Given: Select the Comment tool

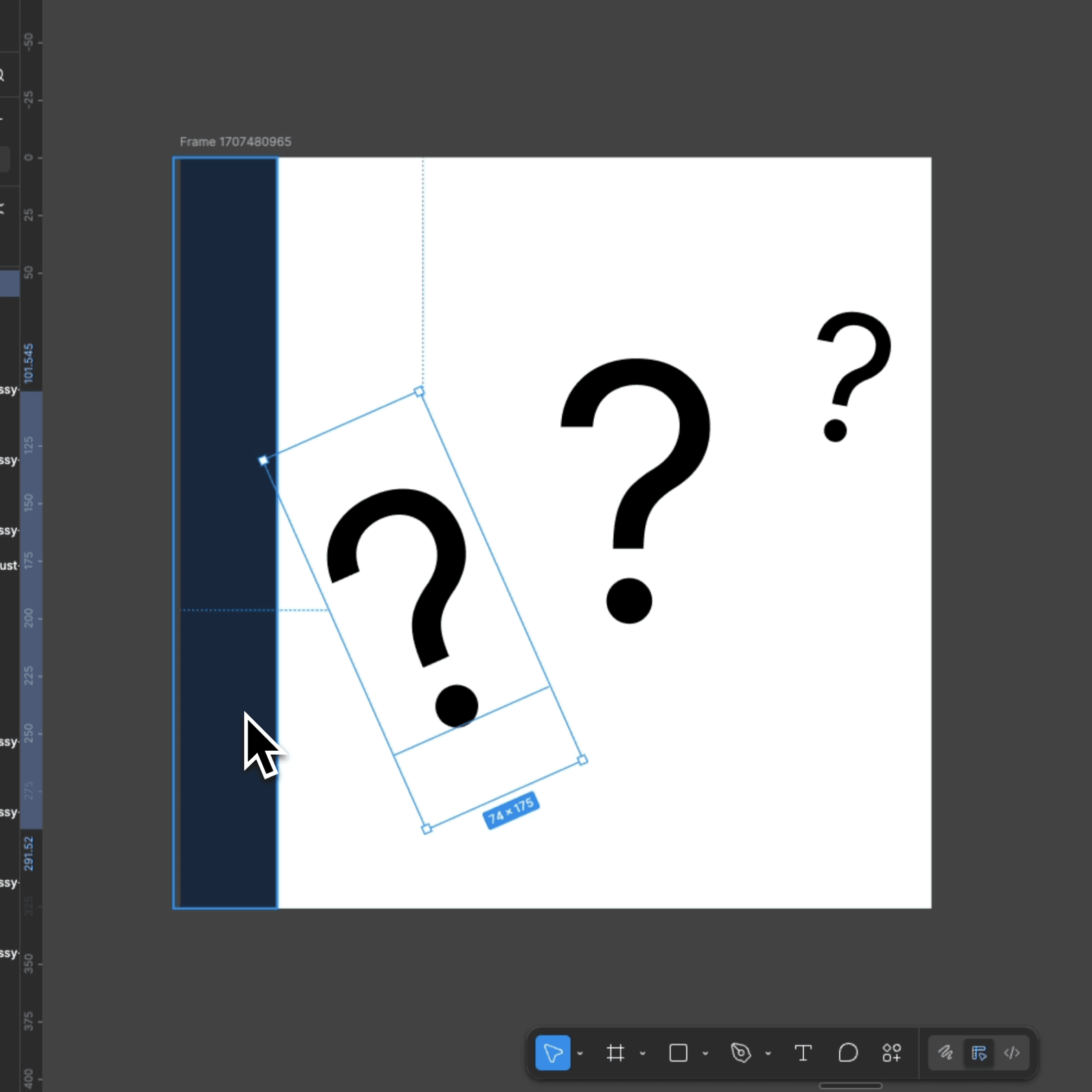Looking at the screenshot, I should point(848,1053).
